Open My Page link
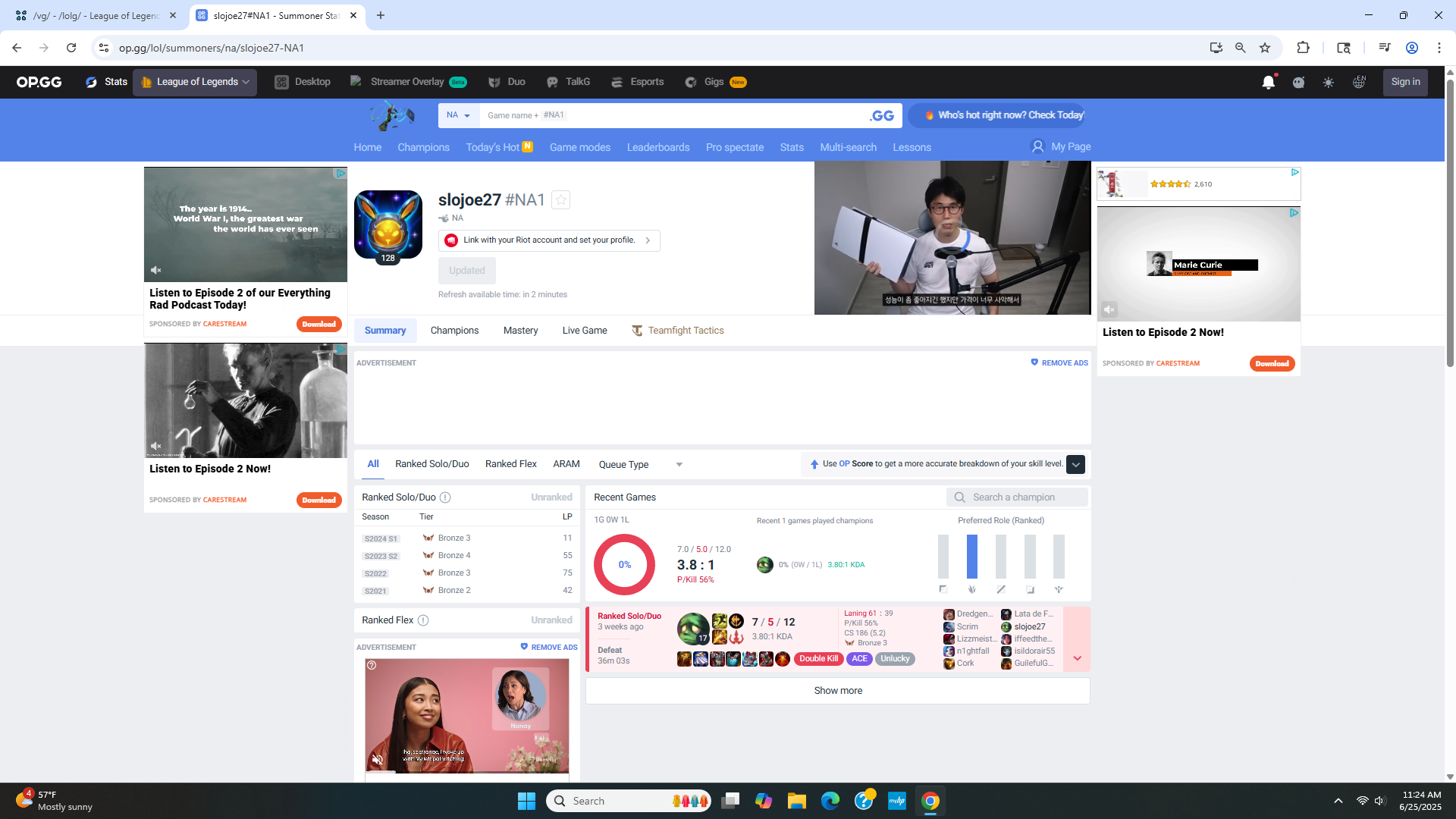The height and width of the screenshot is (819, 1456). [1061, 146]
